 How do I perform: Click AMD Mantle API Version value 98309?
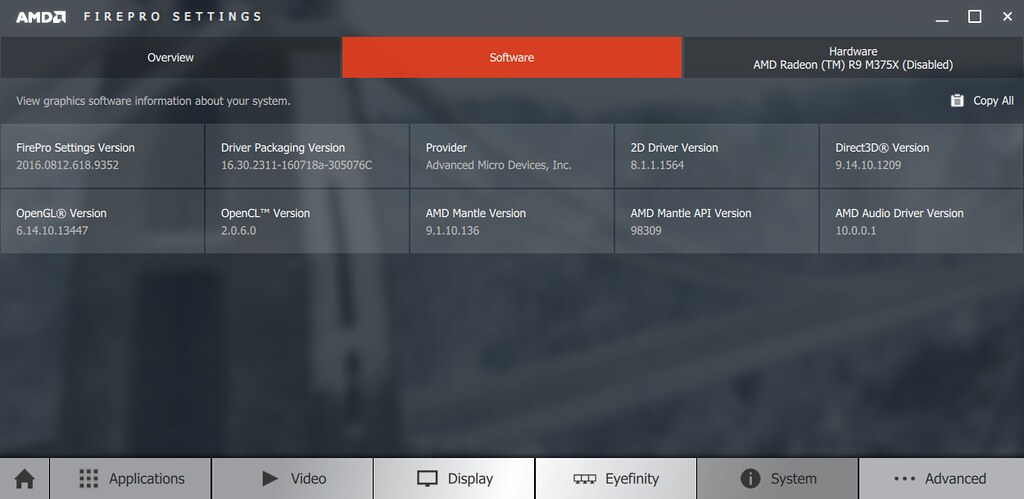[x=646, y=231]
